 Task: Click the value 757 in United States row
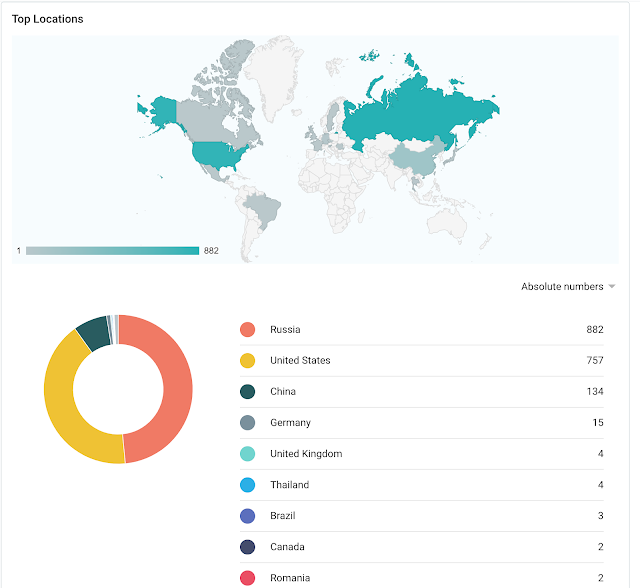point(595,360)
